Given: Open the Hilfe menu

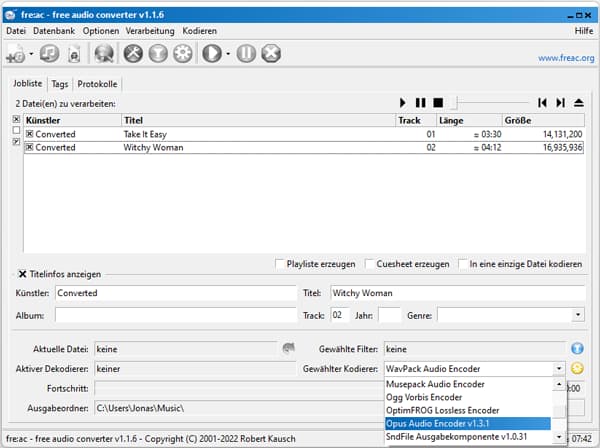Looking at the screenshot, I should 584,31.
